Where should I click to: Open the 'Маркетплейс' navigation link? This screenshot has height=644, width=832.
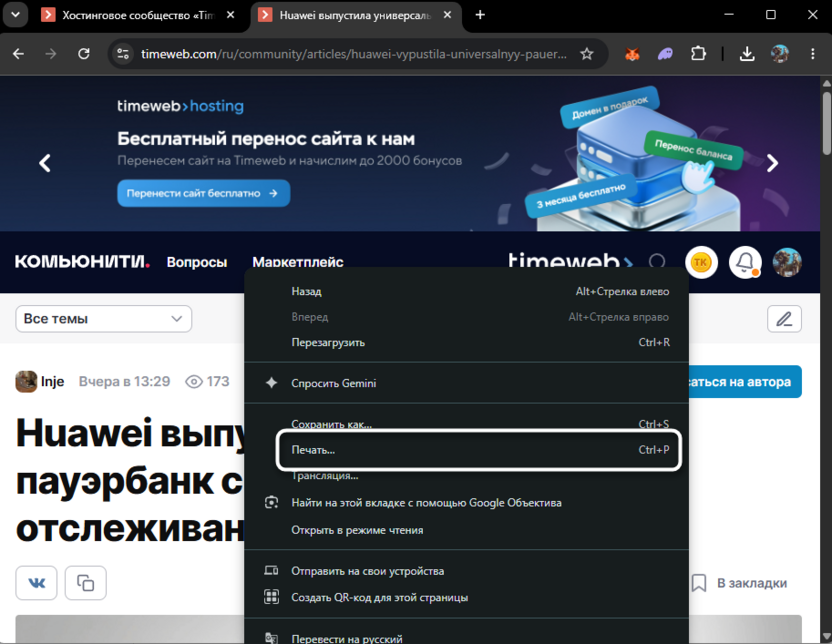point(298,262)
